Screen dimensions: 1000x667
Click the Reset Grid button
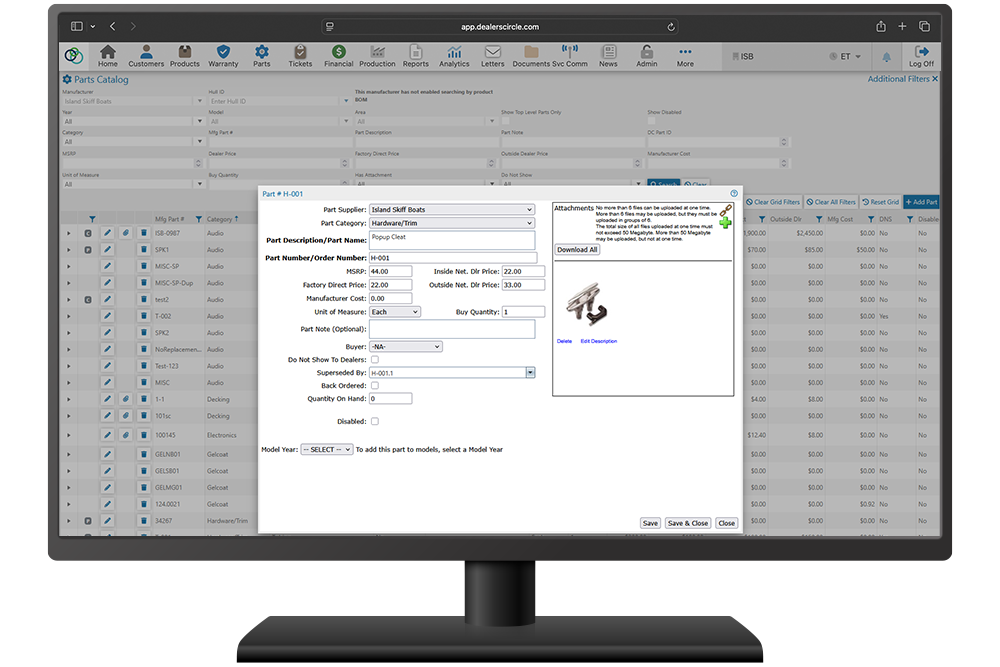(x=880, y=202)
